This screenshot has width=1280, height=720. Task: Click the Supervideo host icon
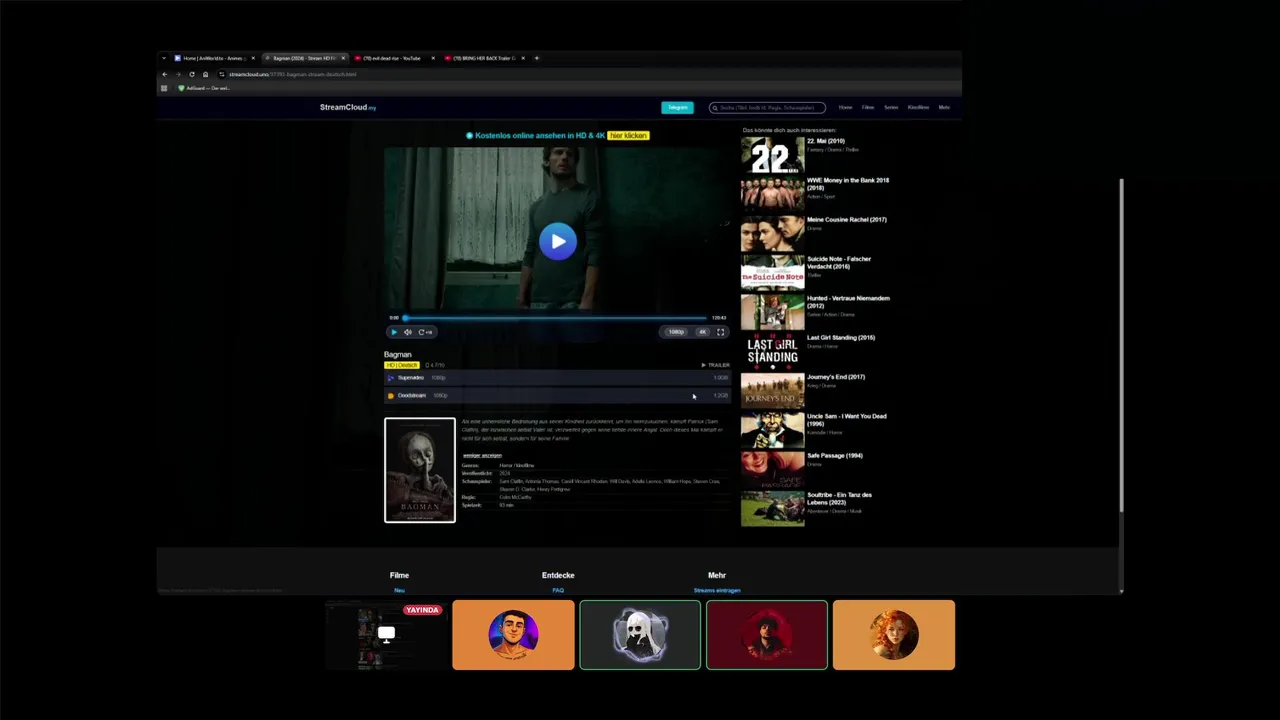(x=391, y=378)
